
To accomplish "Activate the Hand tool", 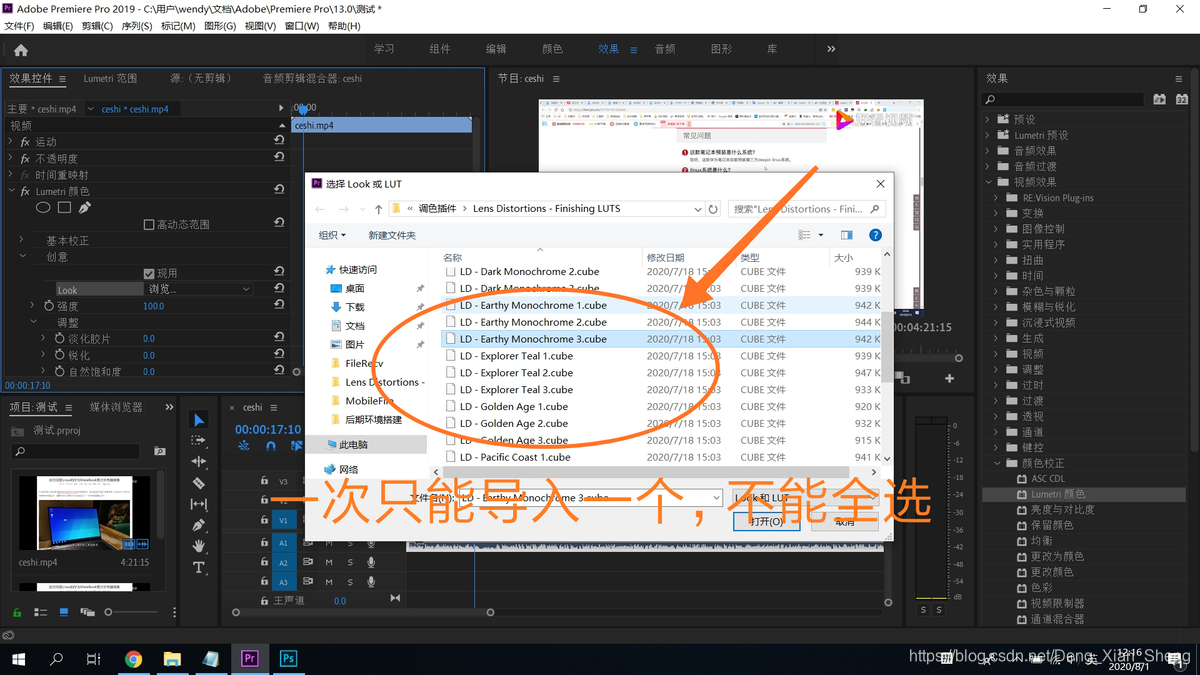I will tap(198, 546).
